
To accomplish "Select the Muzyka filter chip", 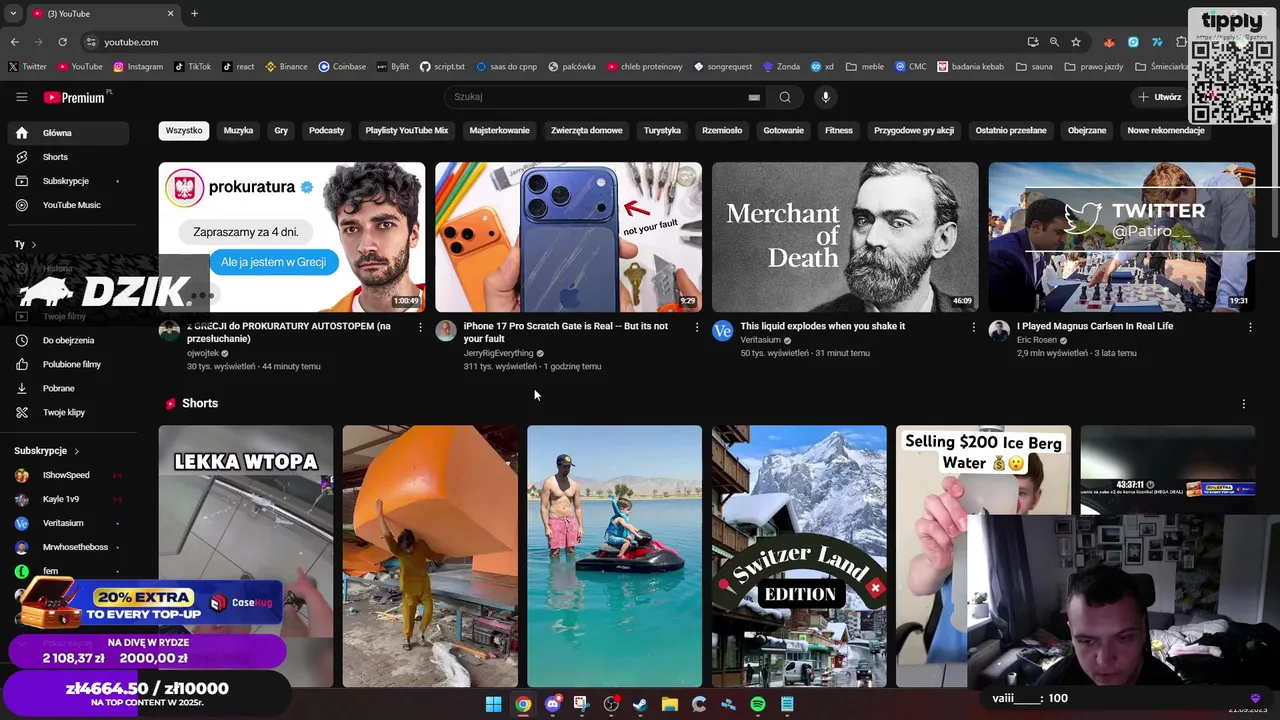I will (x=238, y=130).
